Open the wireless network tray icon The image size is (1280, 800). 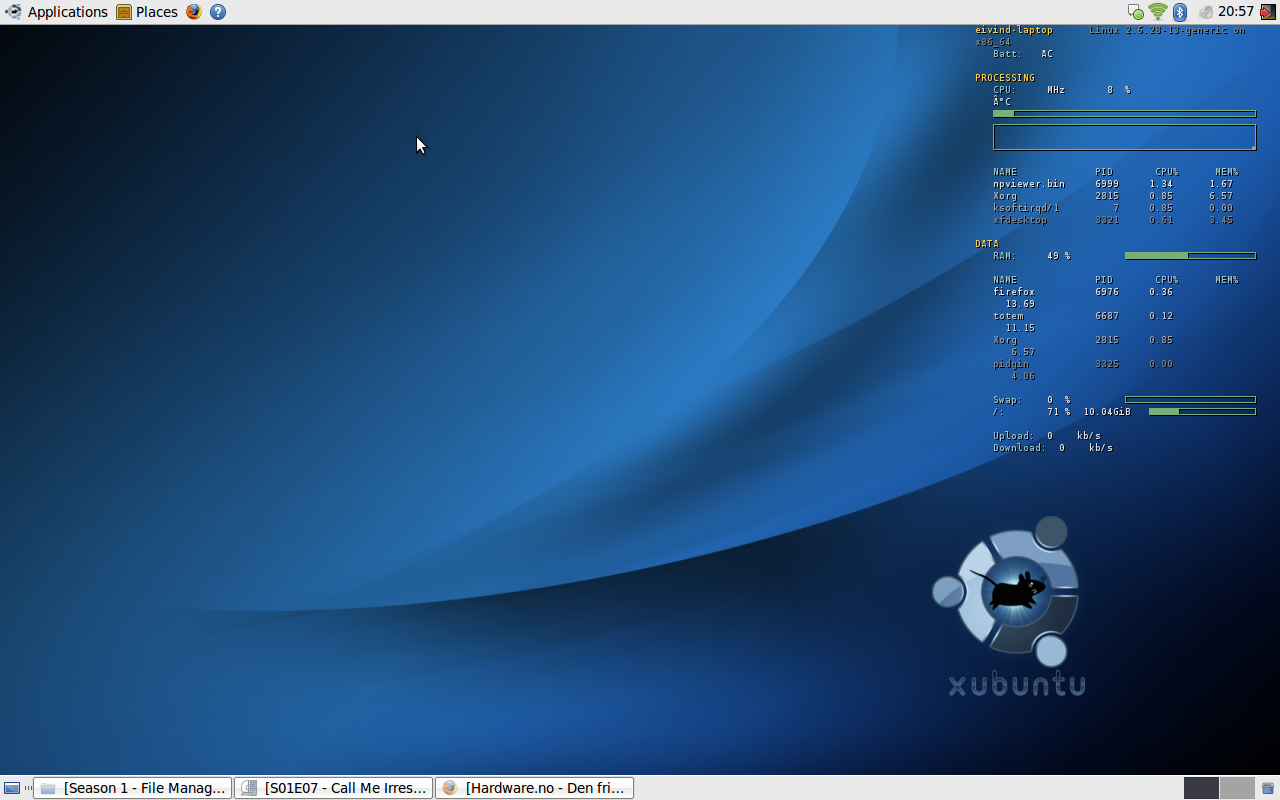point(1158,12)
